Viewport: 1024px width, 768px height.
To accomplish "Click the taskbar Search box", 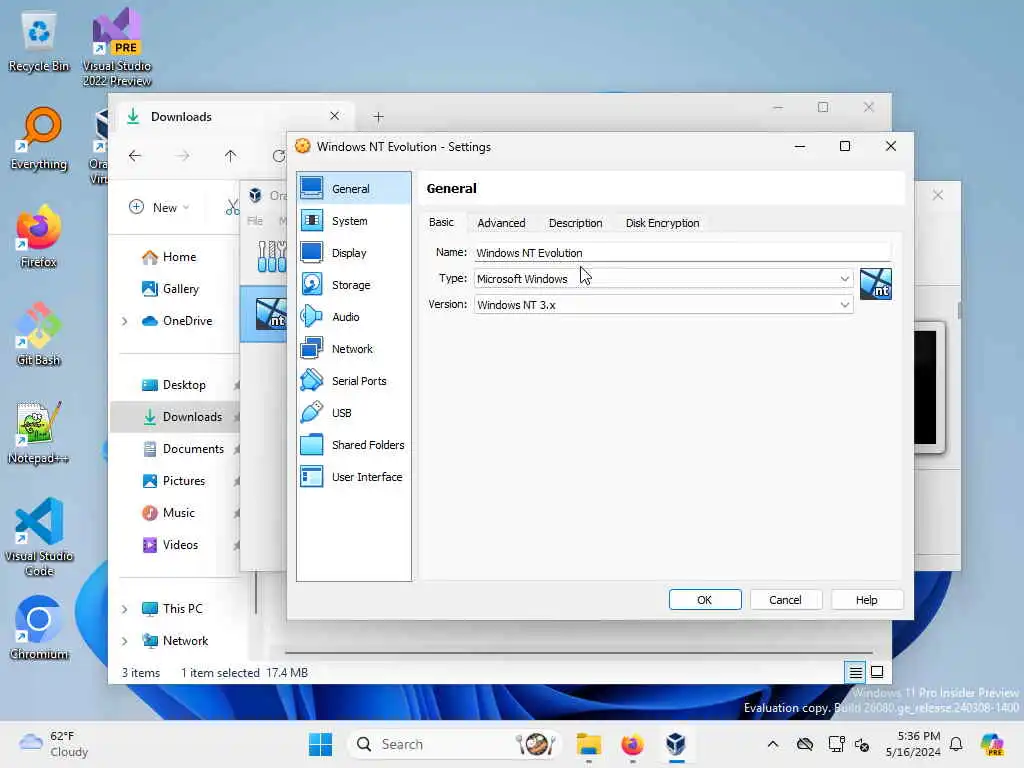I will coord(456,744).
